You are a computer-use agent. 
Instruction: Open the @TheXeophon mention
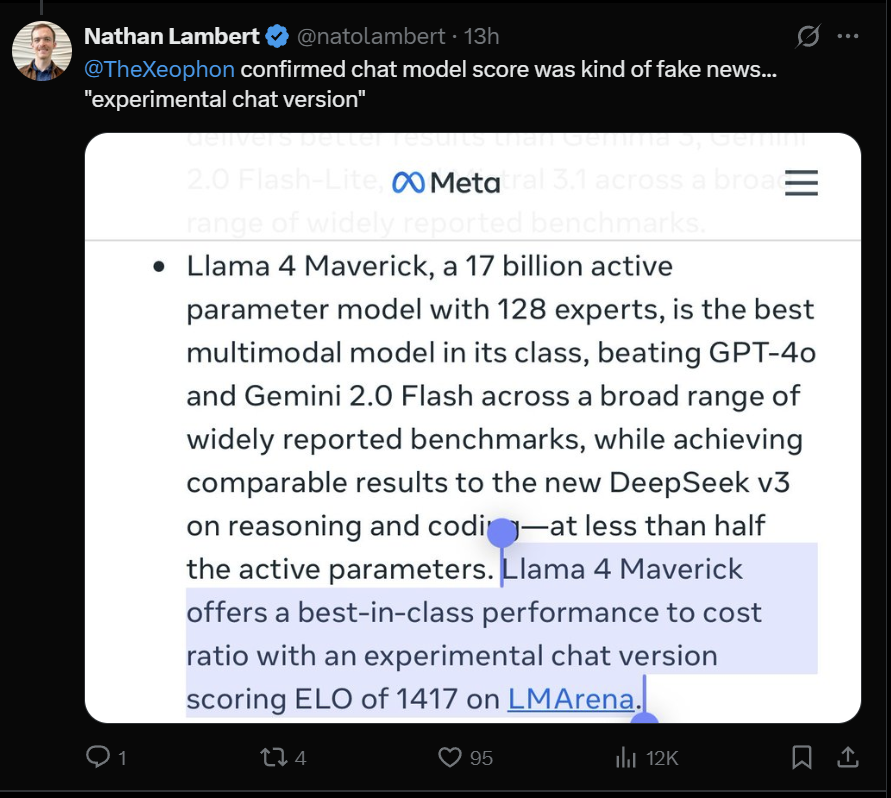pyautogui.click(x=159, y=69)
